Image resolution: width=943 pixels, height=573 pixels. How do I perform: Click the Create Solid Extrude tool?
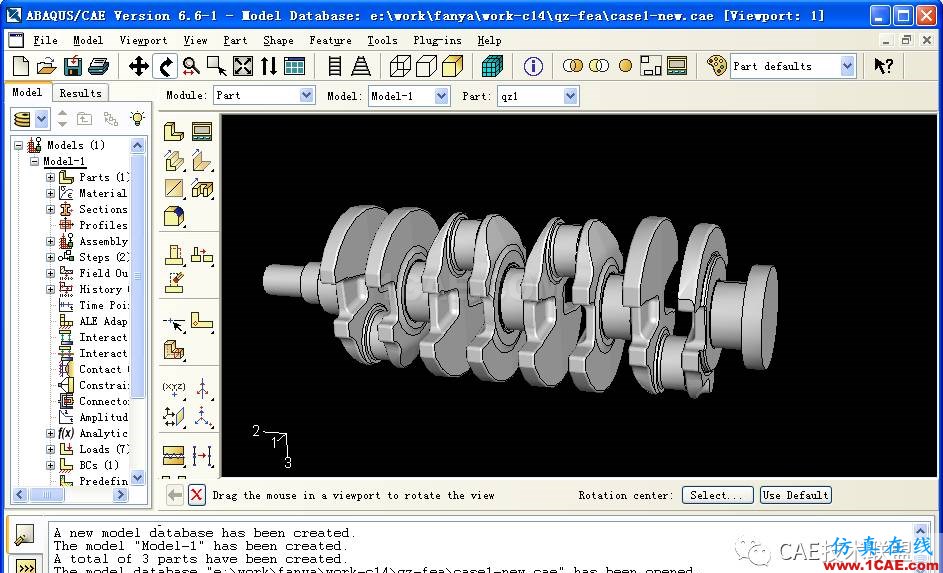tap(174, 161)
